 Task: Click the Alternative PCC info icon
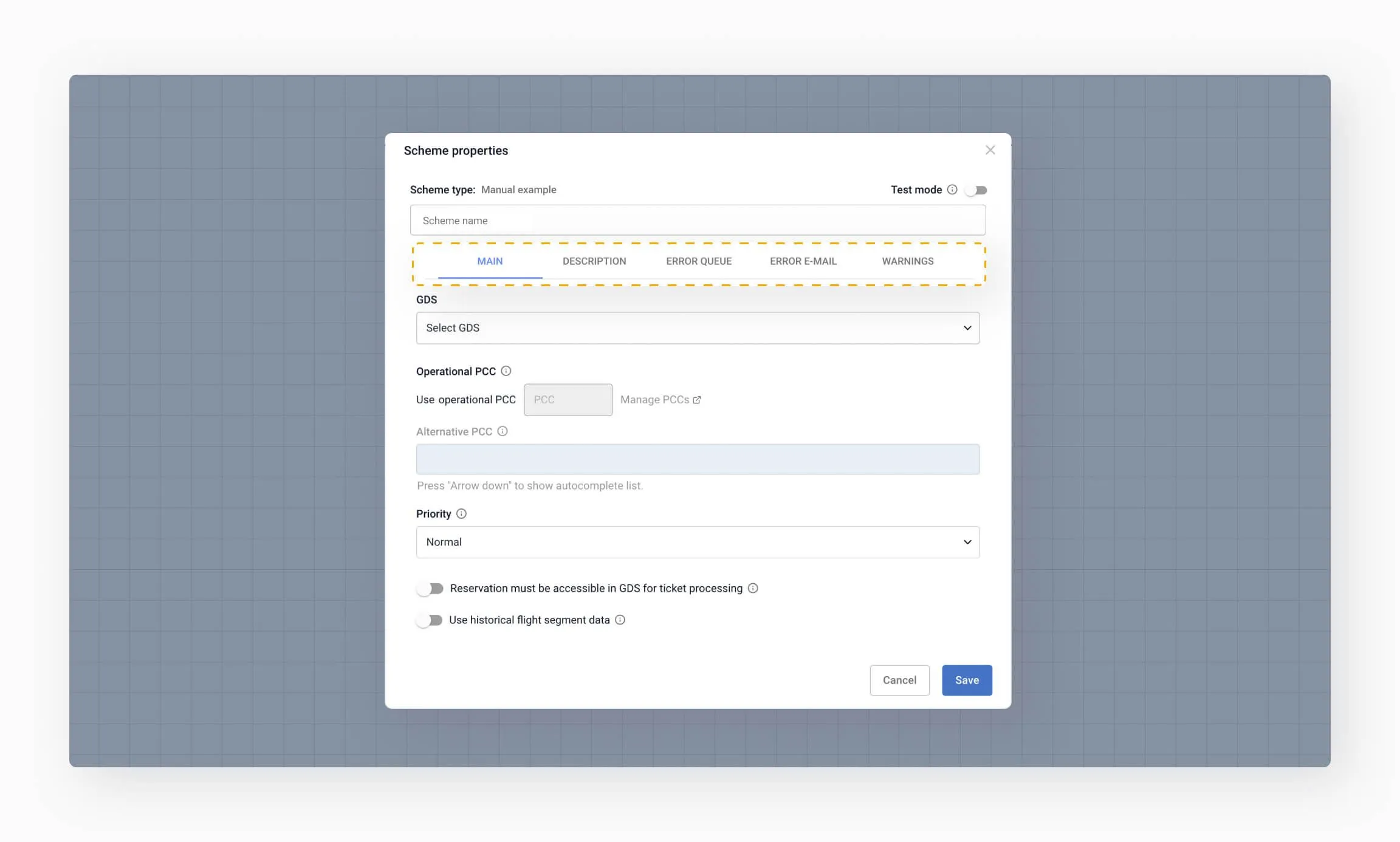pos(502,431)
